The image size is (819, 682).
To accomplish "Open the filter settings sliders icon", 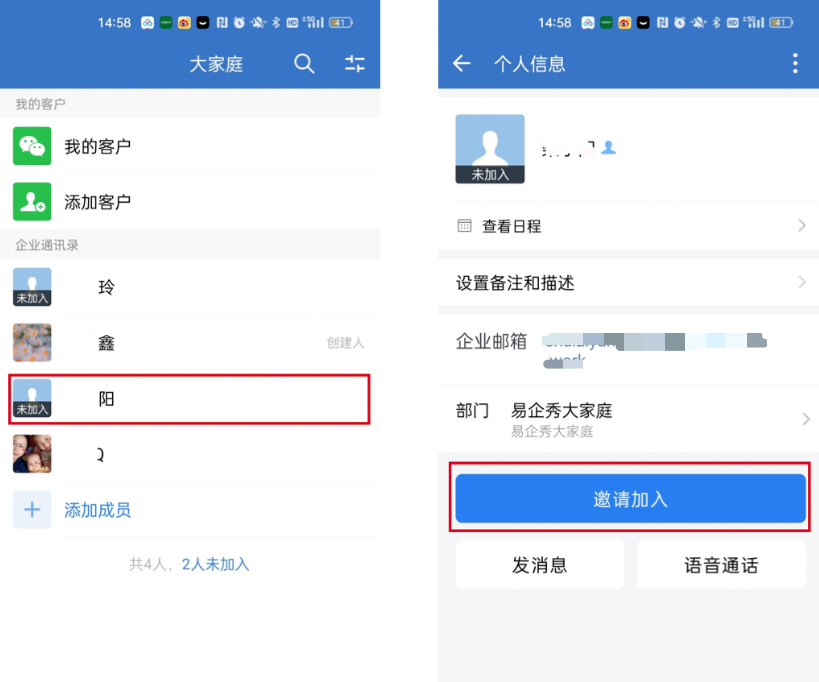I will pos(355,64).
